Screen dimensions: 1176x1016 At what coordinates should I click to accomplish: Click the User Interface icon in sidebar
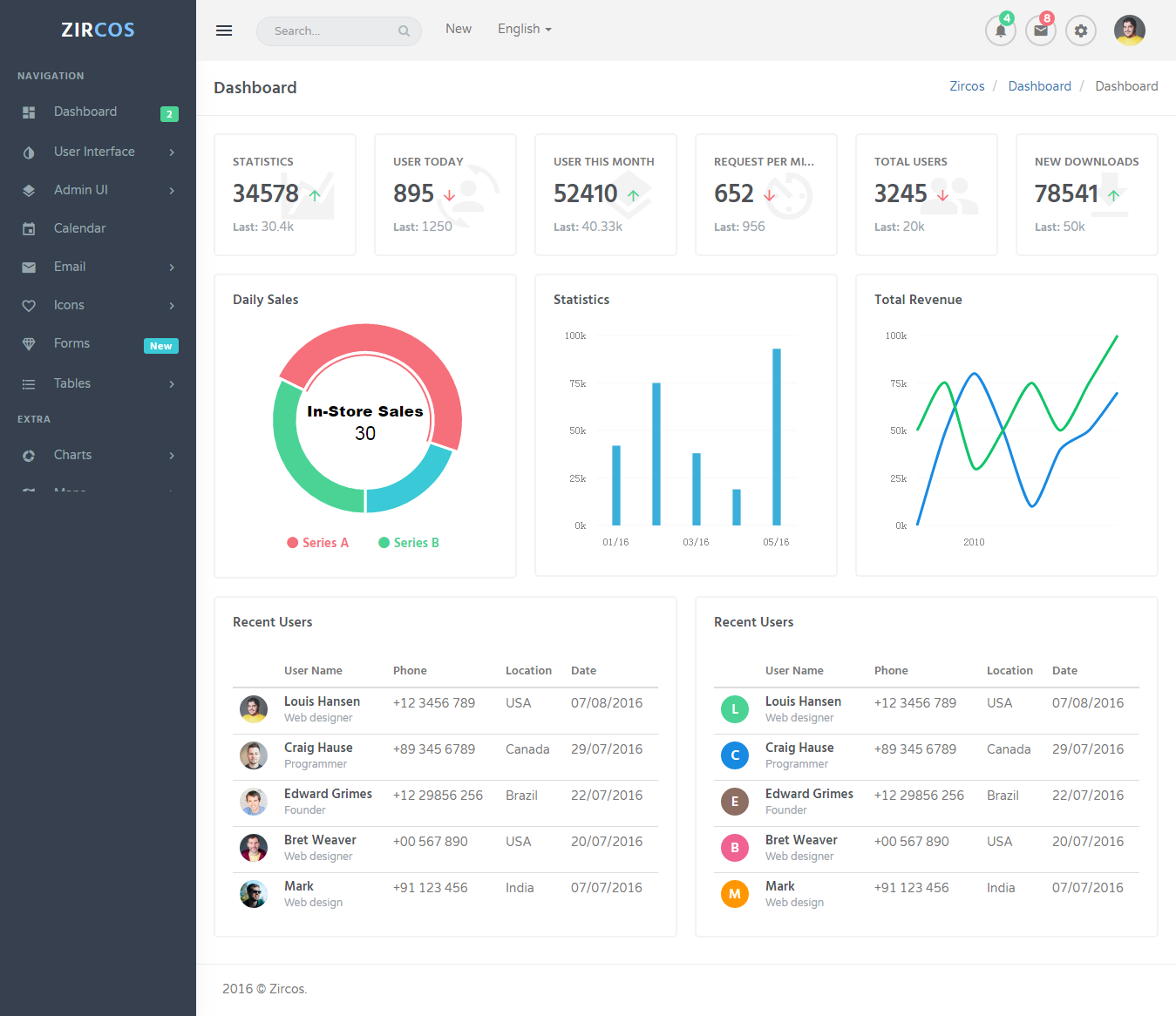click(29, 152)
